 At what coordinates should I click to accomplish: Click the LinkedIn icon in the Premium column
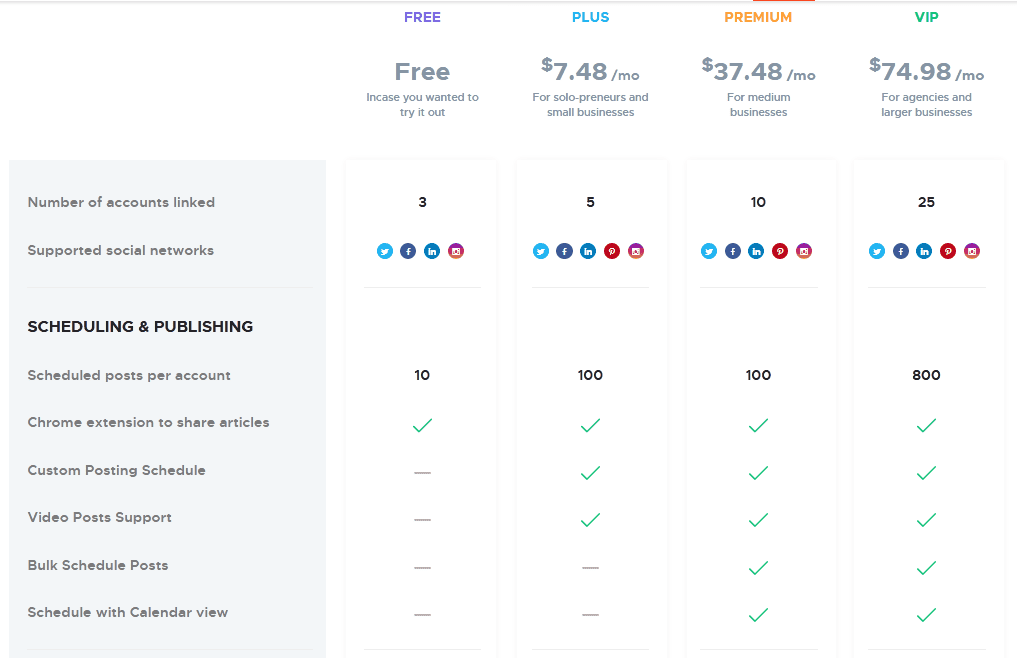point(756,251)
